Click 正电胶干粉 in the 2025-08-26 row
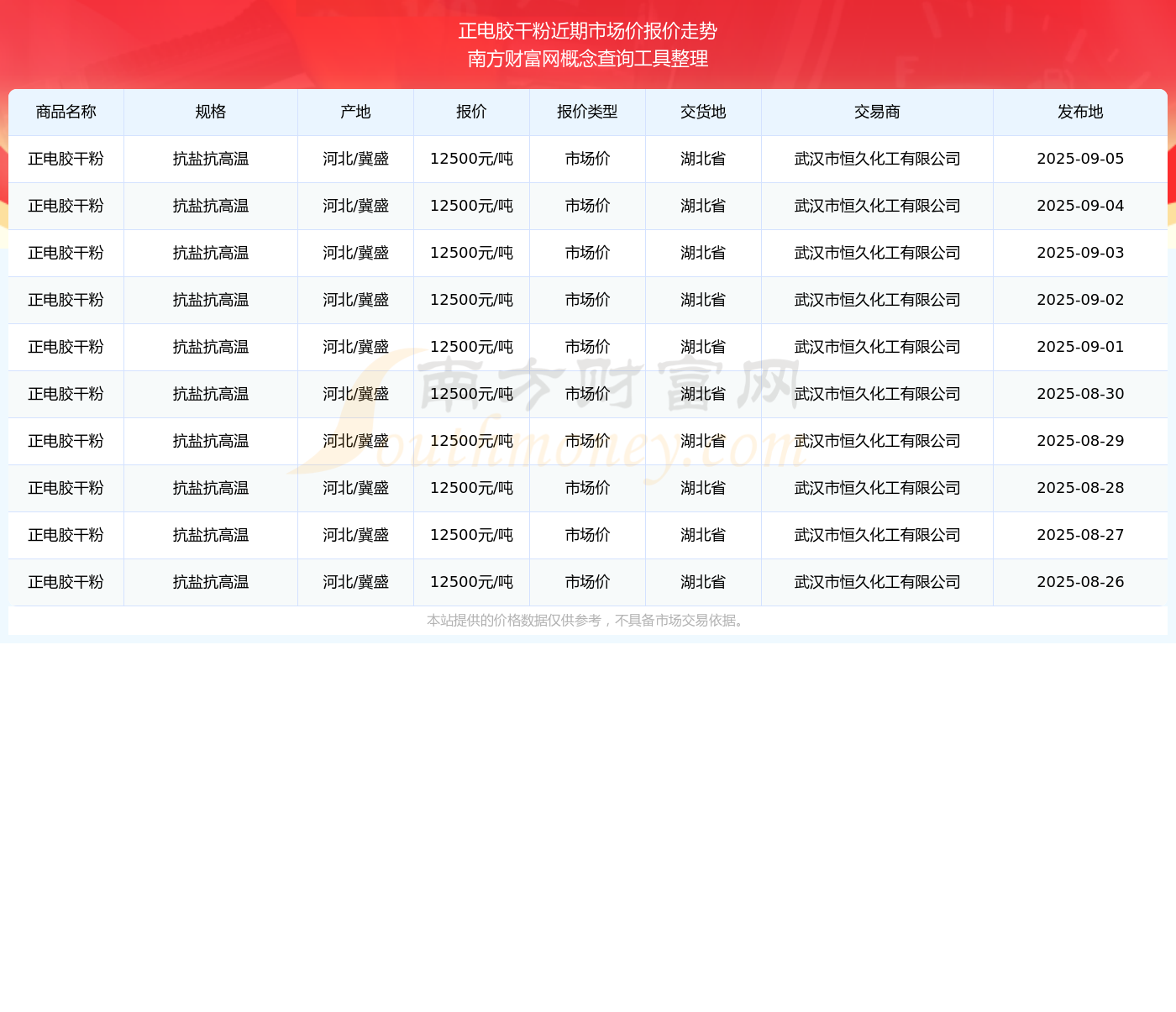This screenshot has width=1176, height=1012. 66,582
